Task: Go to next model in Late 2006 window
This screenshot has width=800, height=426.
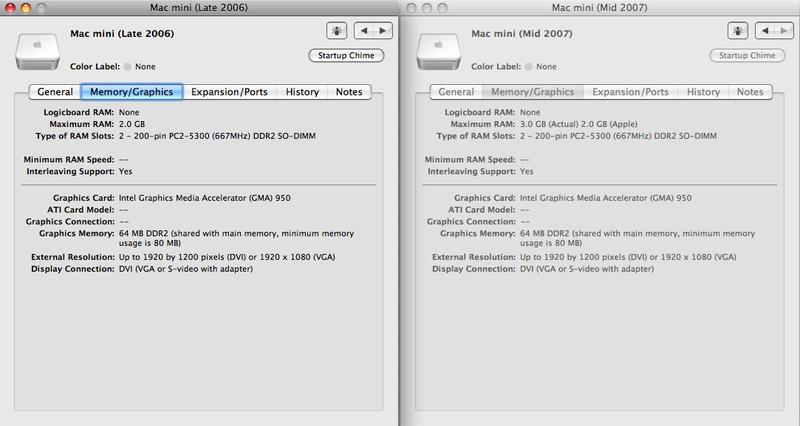Action: click(383, 31)
